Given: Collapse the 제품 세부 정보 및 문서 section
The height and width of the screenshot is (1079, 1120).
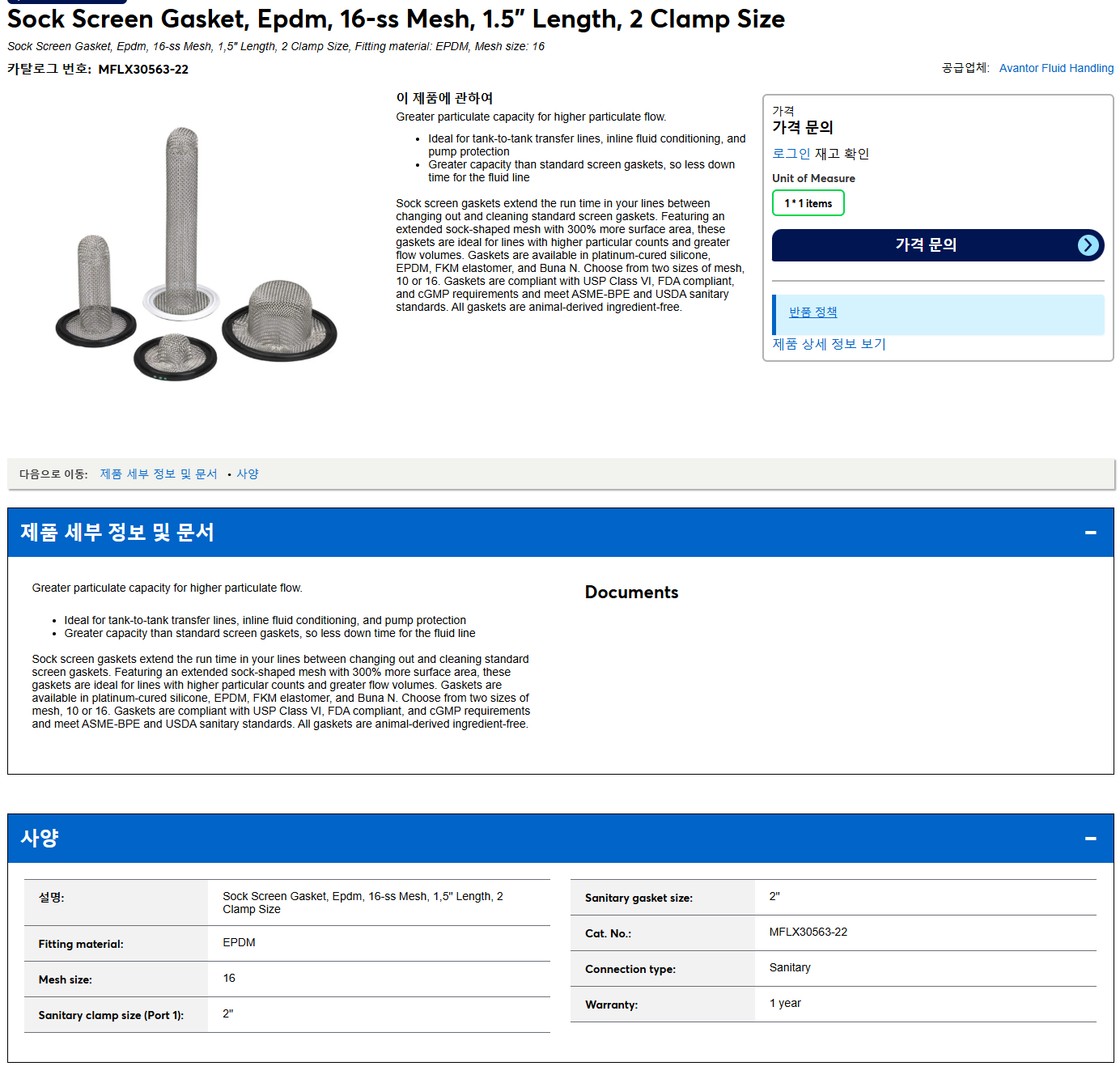Looking at the screenshot, I should click(x=1090, y=533).
